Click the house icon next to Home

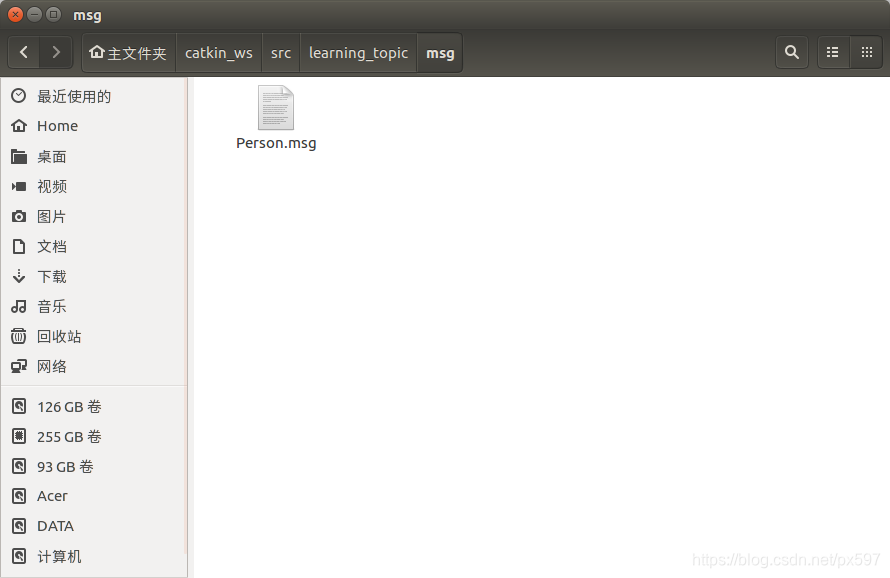[19, 126]
